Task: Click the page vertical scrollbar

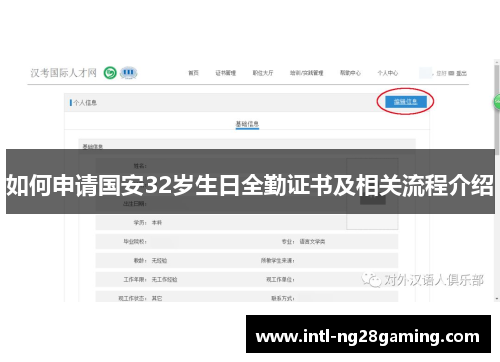Action: pos(497,109)
